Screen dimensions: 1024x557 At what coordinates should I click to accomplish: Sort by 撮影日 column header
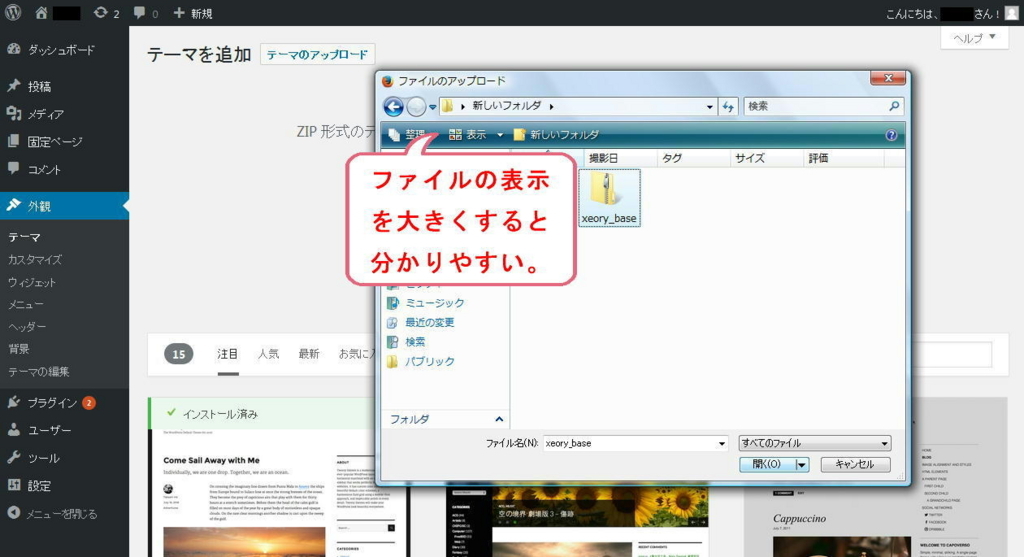(x=619, y=158)
